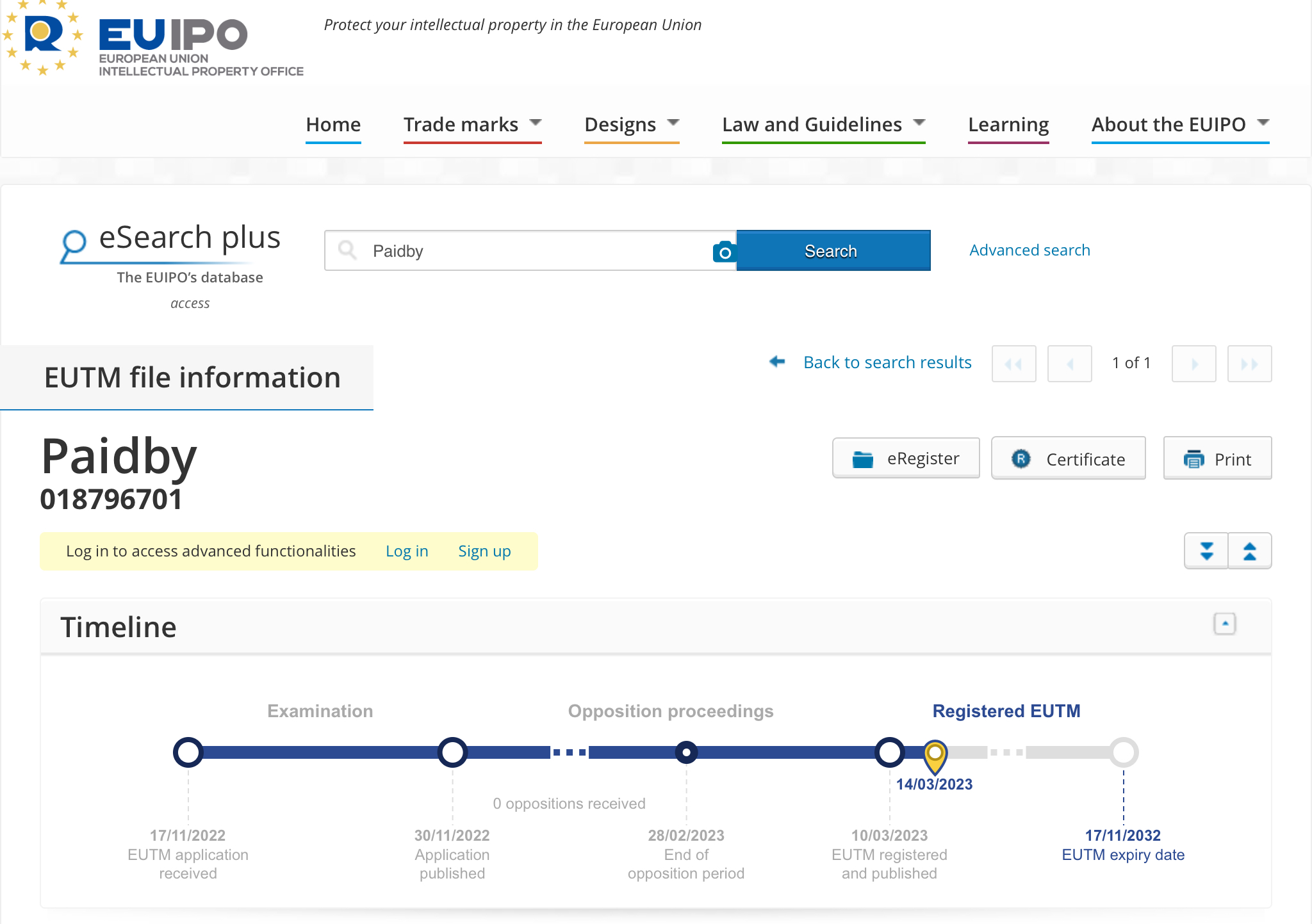This screenshot has height=924, width=1312.
Task: Click the Log in link
Action: tap(407, 551)
